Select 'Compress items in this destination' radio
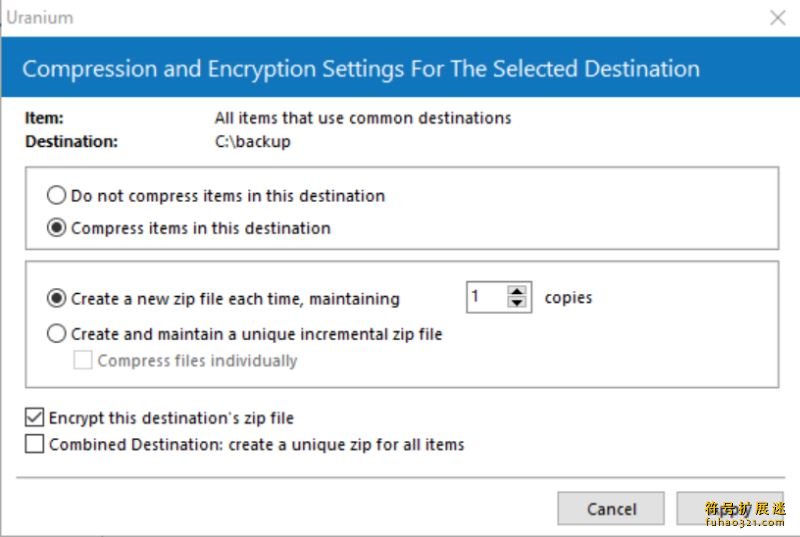Image resolution: width=800 pixels, height=537 pixels. click(56, 227)
